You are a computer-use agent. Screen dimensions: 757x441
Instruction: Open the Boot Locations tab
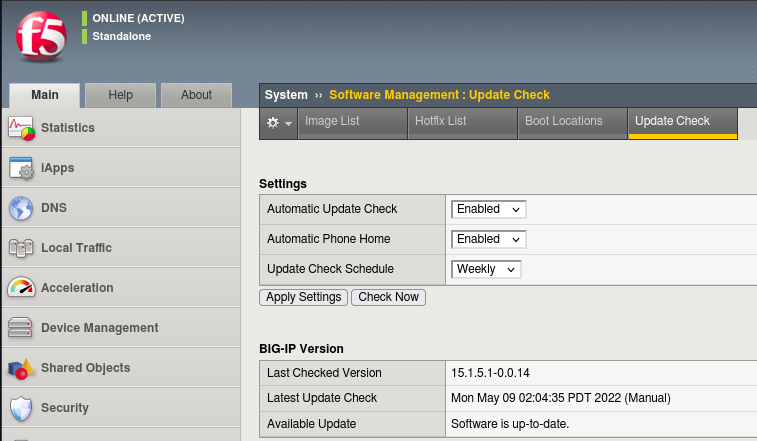(573, 123)
